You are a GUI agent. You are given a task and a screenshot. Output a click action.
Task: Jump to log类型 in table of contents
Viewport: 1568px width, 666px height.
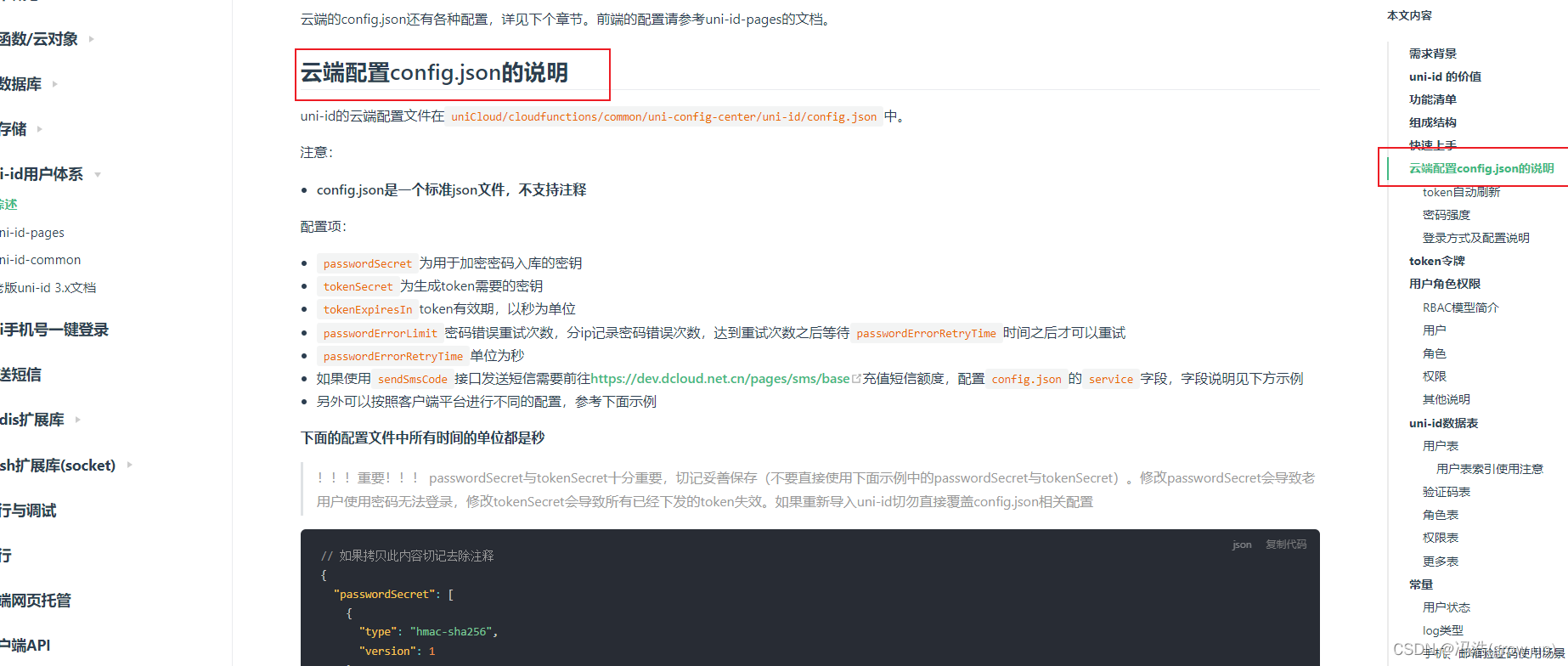point(1443,630)
